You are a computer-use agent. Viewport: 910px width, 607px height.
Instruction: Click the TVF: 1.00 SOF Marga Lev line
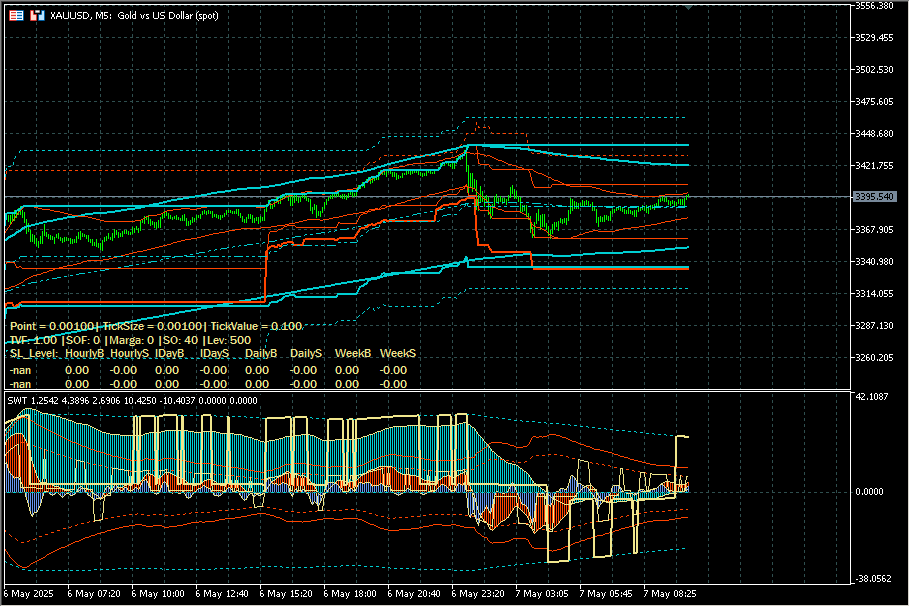pos(131,340)
